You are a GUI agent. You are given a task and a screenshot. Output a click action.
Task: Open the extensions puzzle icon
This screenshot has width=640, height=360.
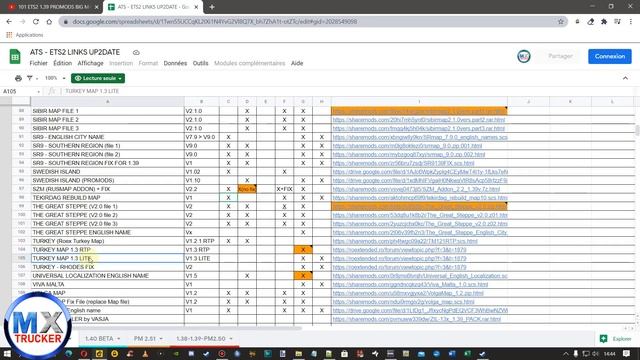point(604,22)
